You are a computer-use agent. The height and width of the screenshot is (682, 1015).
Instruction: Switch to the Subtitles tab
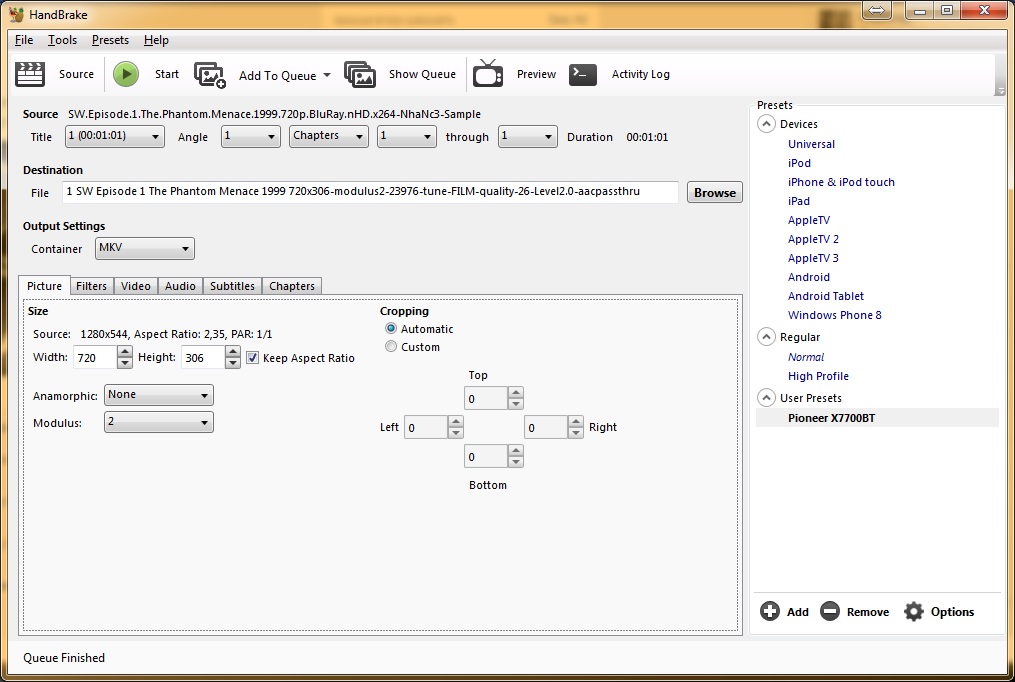click(232, 286)
